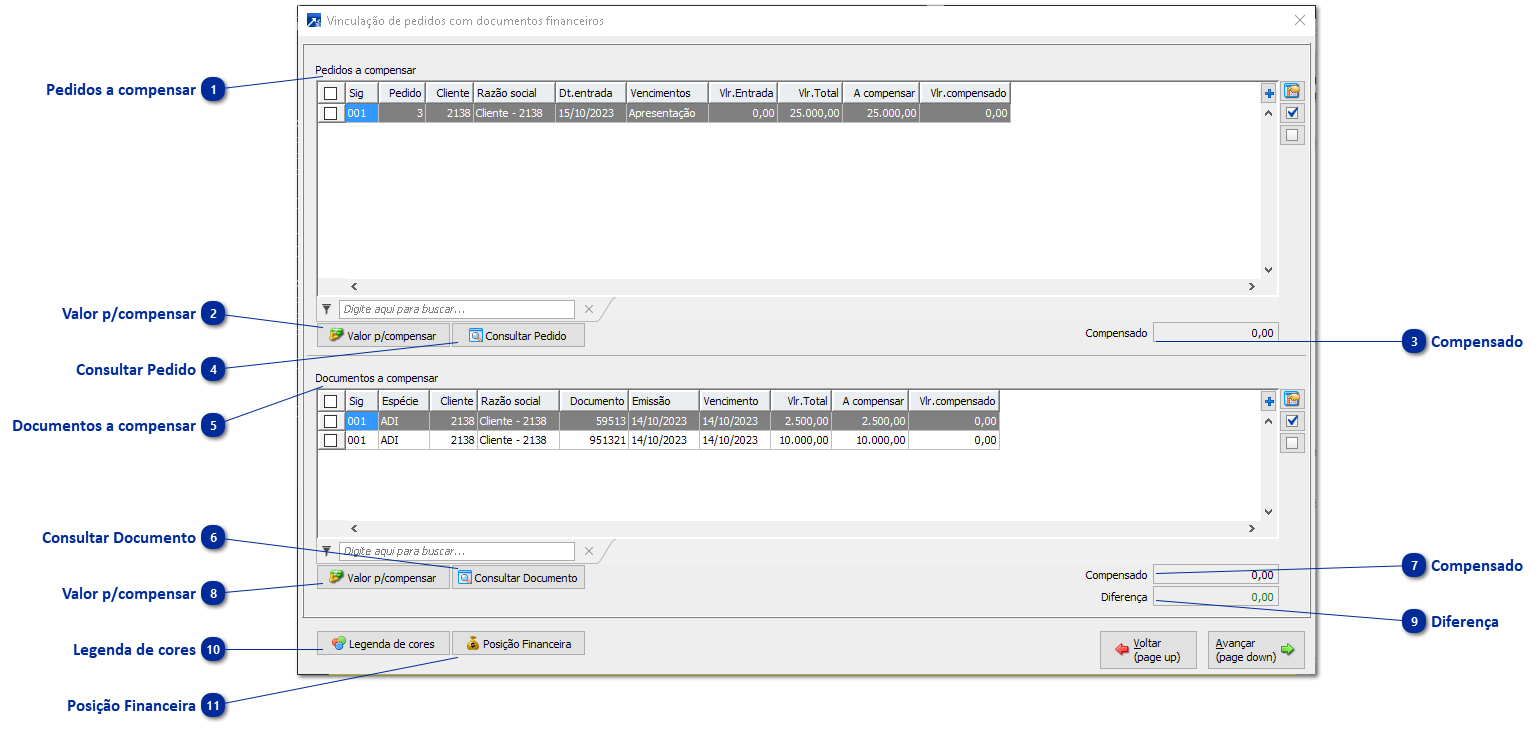The width and height of the screenshot is (1539, 732).
Task: Open the Legenda de cores button
Action: click(383, 643)
